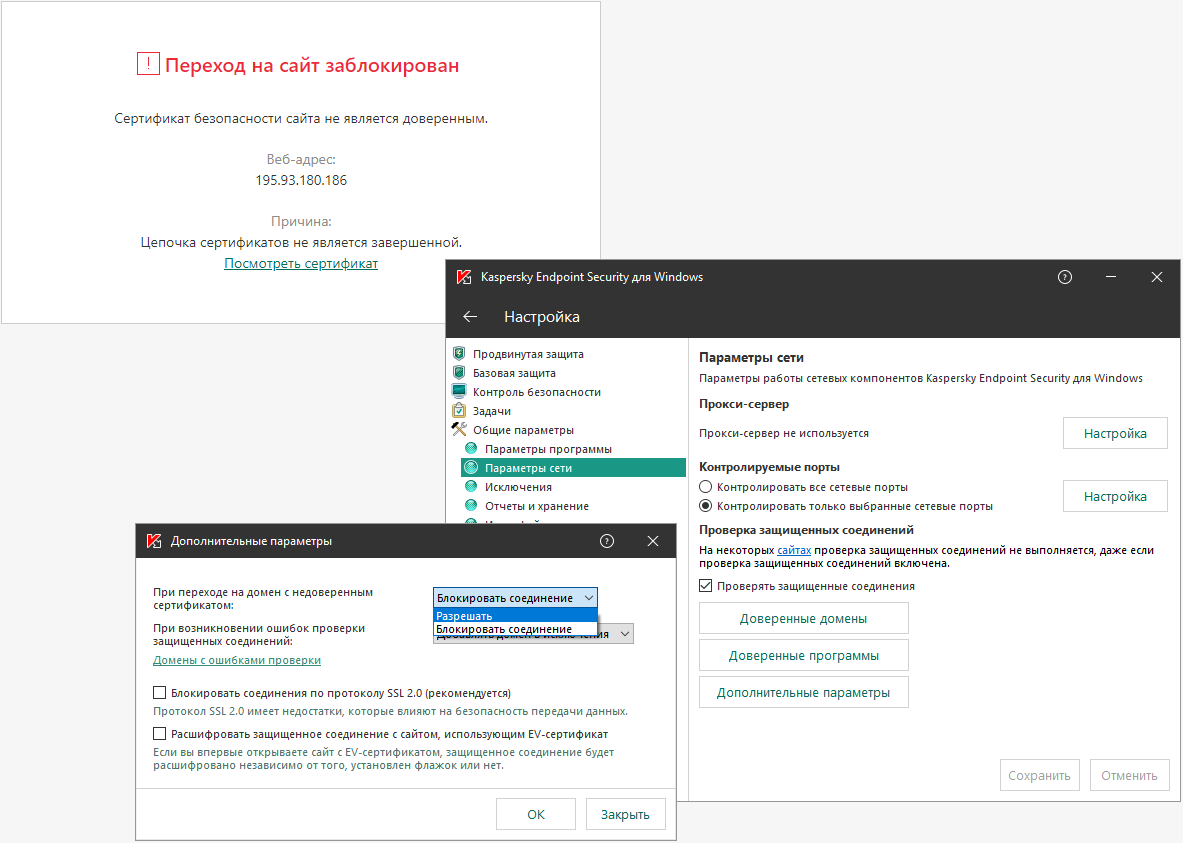Viewport: 1183px width, 843px height.
Task: Select Контролировать все сетевые порты radio
Action: [705, 487]
